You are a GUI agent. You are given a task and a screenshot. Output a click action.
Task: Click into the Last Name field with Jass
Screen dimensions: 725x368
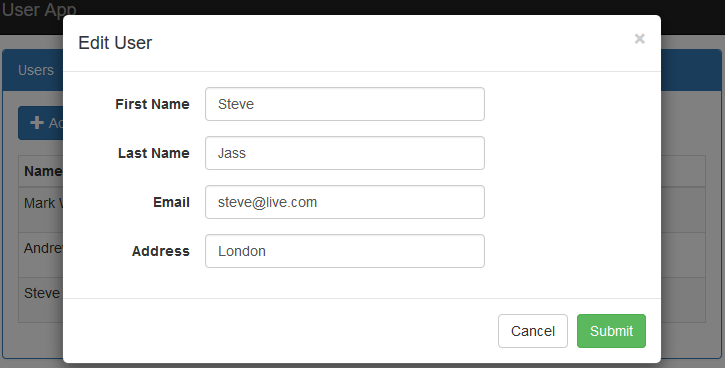pos(345,153)
